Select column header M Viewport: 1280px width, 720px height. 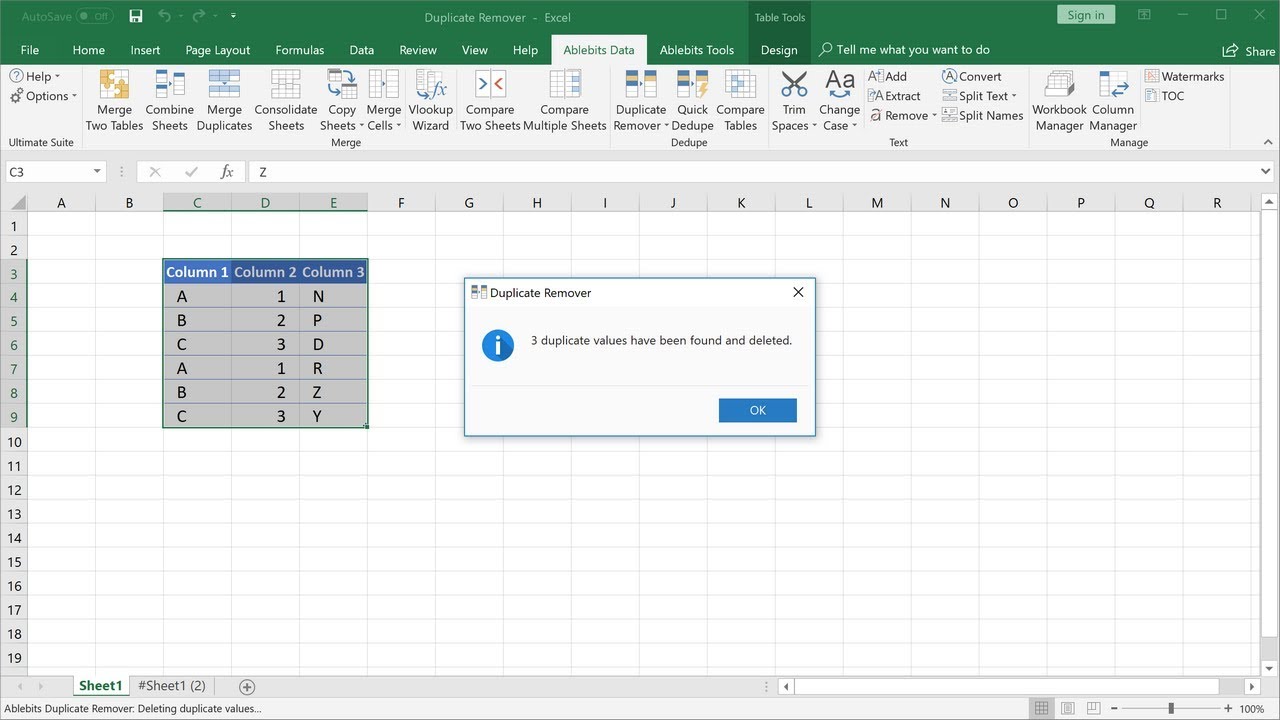[877, 203]
